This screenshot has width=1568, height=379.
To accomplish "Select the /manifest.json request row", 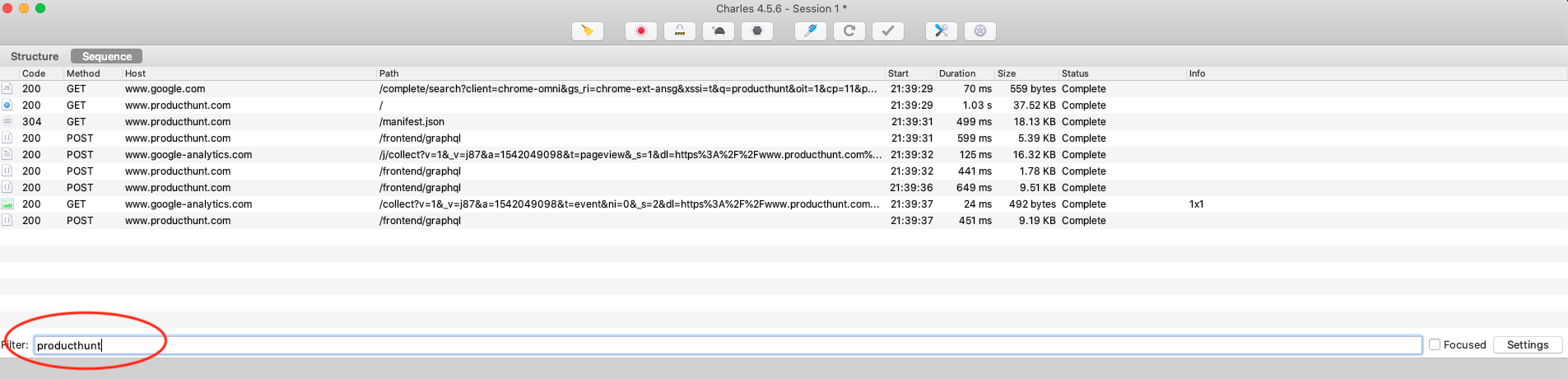I will (x=412, y=122).
